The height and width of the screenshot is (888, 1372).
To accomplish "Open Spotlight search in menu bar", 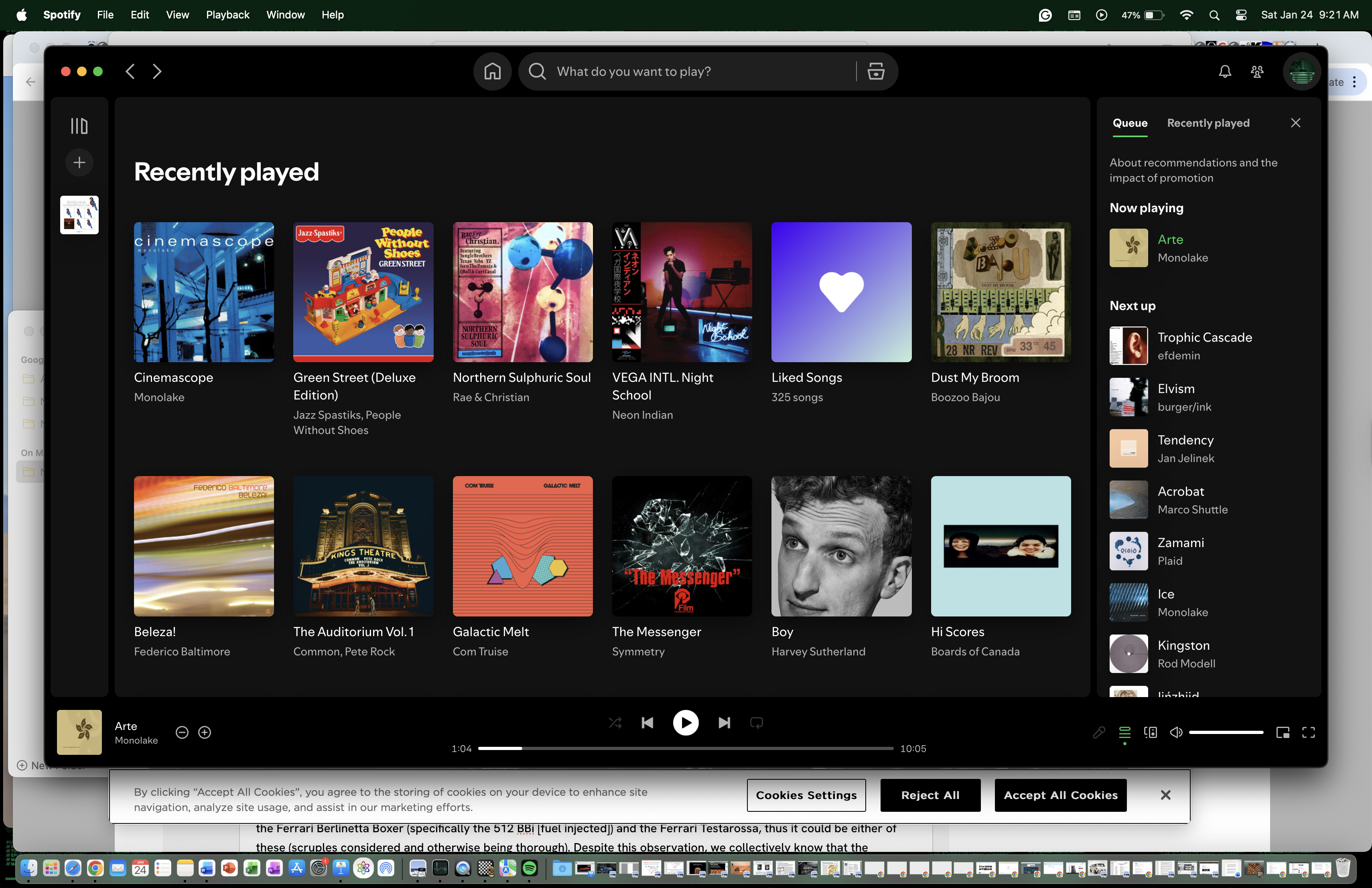I will coord(1214,15).
